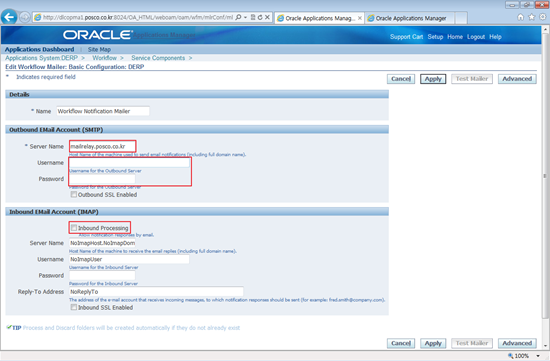Click the inbound IMAP Password field
Image resolution: width=550 pixels, height=361 pixels.
point(102,275)
